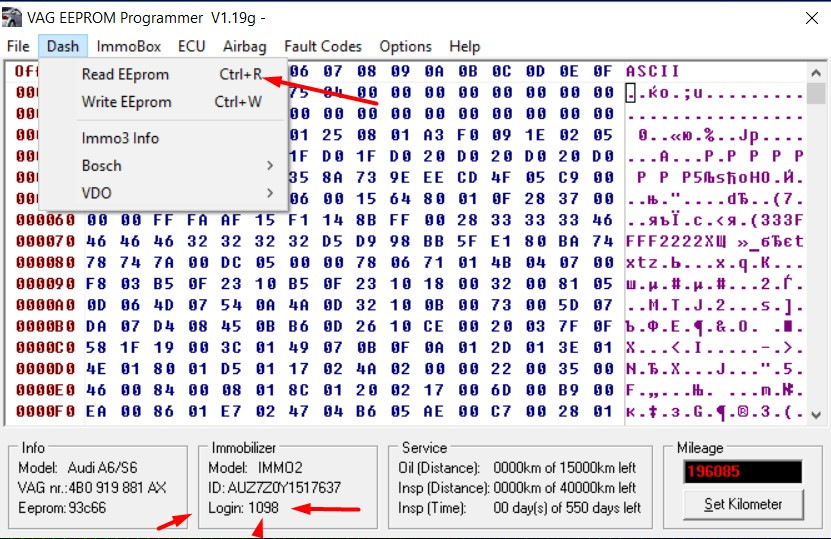Click the hex view scrollbar up arrow
Screen dimensions: 831x539
816,73
